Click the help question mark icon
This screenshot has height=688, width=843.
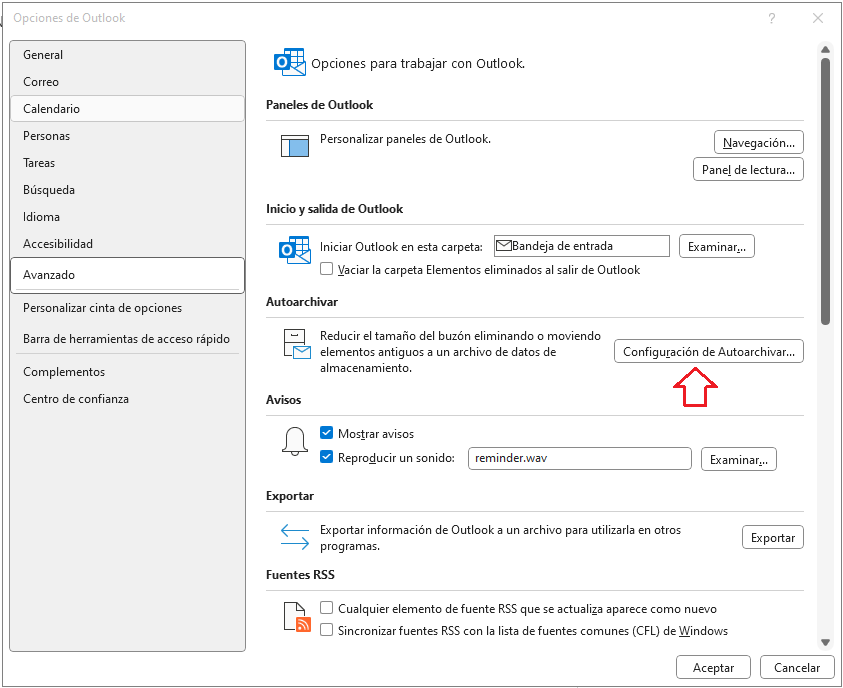[x=771, y=18]
